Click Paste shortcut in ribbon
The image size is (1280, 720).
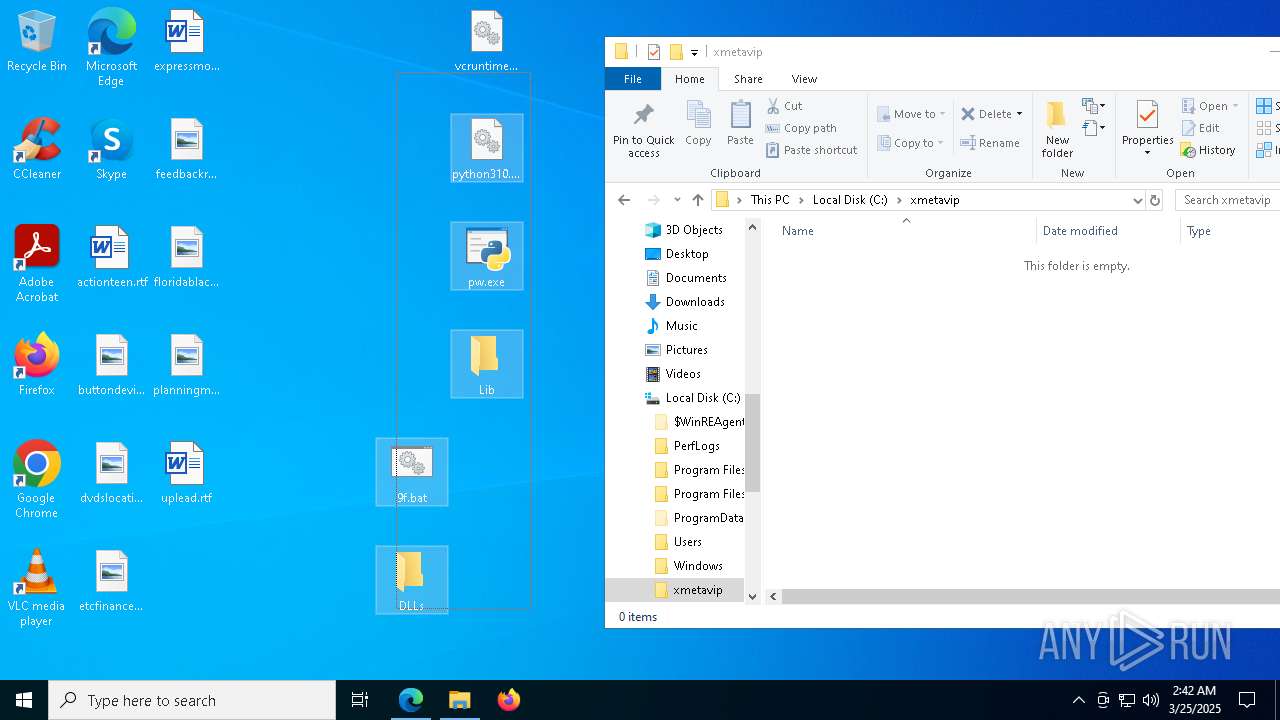[x=811, y=150]
